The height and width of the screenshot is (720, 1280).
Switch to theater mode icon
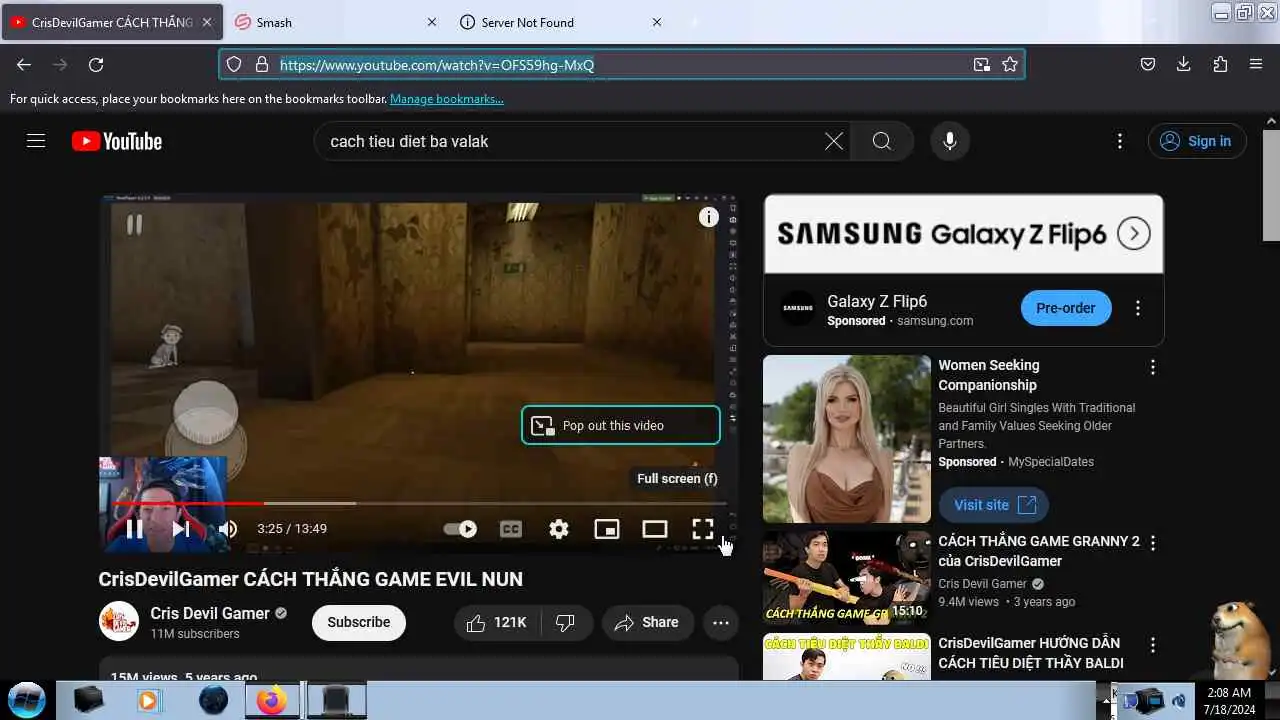pos(655,529)
